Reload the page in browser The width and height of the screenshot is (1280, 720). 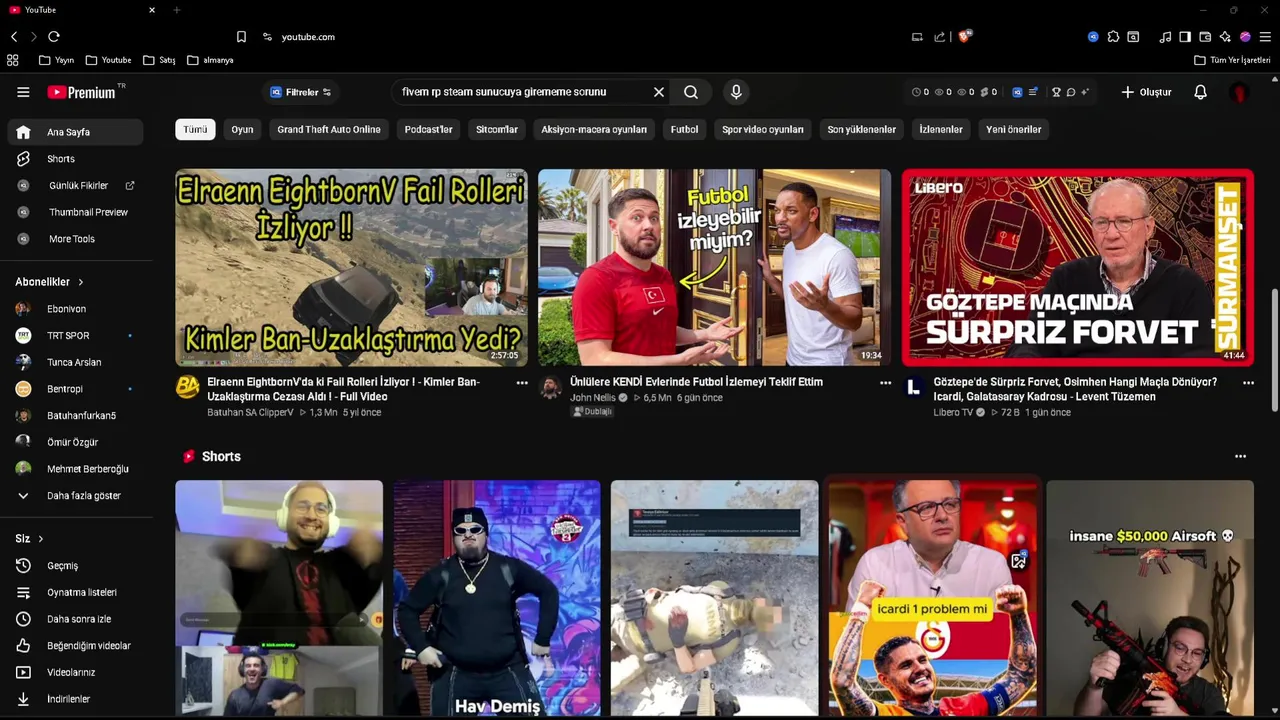pyautogui.click(x=54, y=36)
